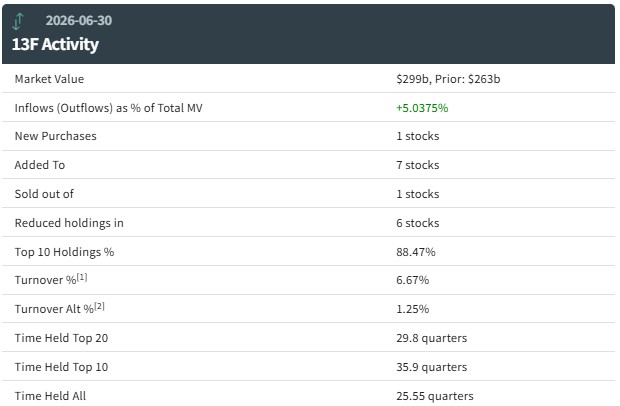This screenshot has height=406, width=620.
Task: Select the Sold out of row
Action: 308,194
